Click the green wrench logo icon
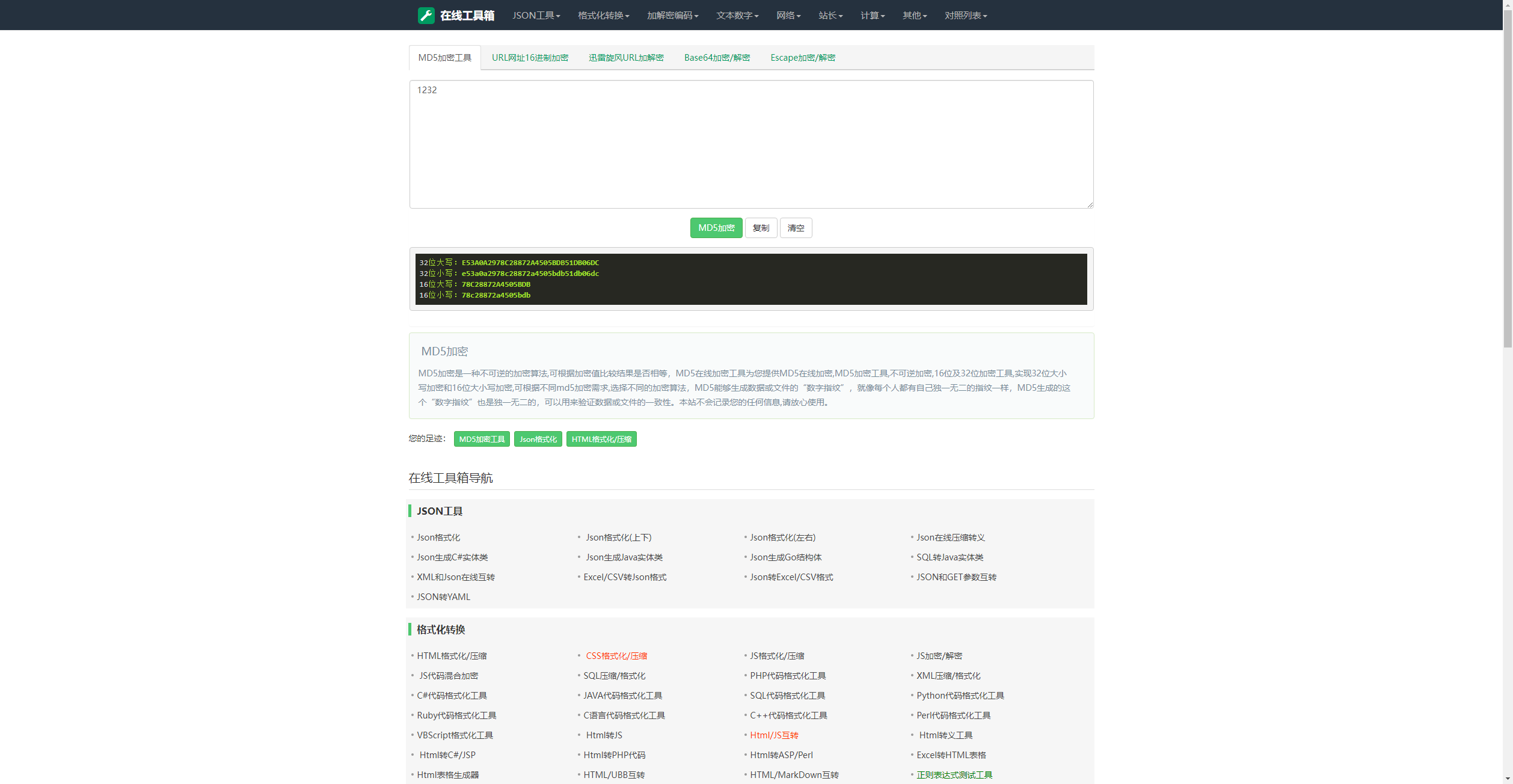The height and width of the screenshot is (784, 1513). tap(426, 16)
